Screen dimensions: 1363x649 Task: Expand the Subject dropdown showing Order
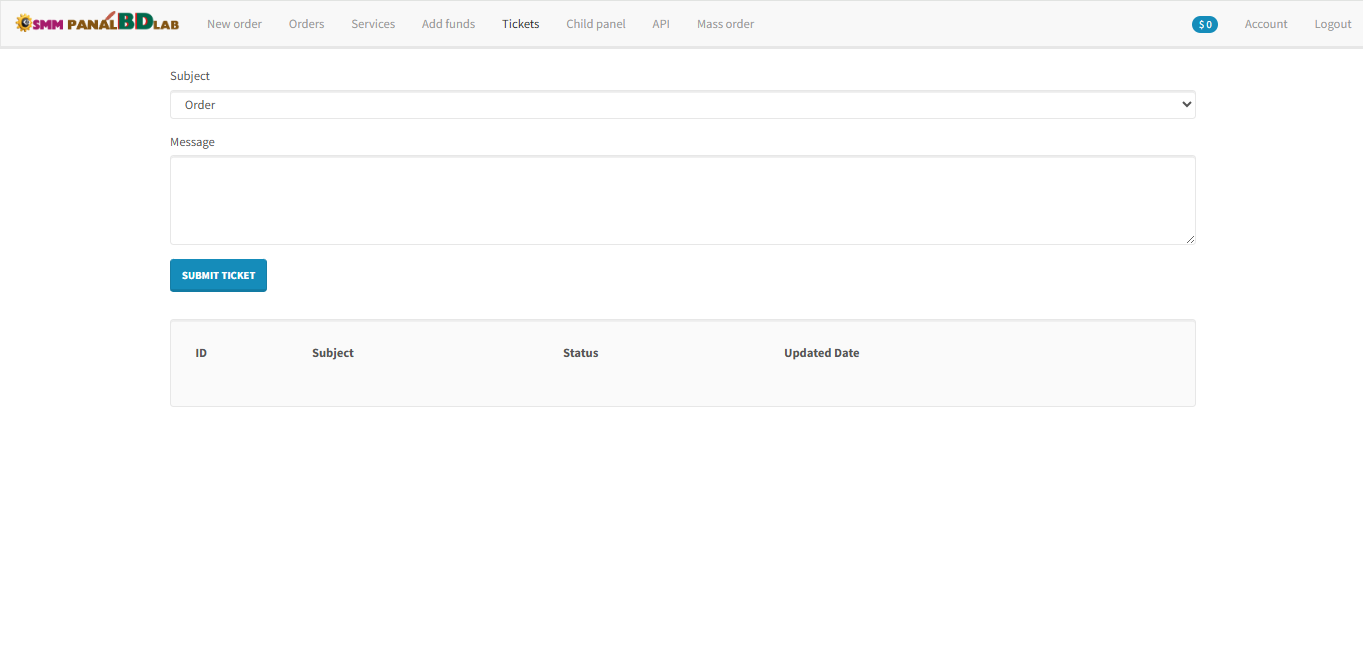pyautogui.click(x=682, y=105)
